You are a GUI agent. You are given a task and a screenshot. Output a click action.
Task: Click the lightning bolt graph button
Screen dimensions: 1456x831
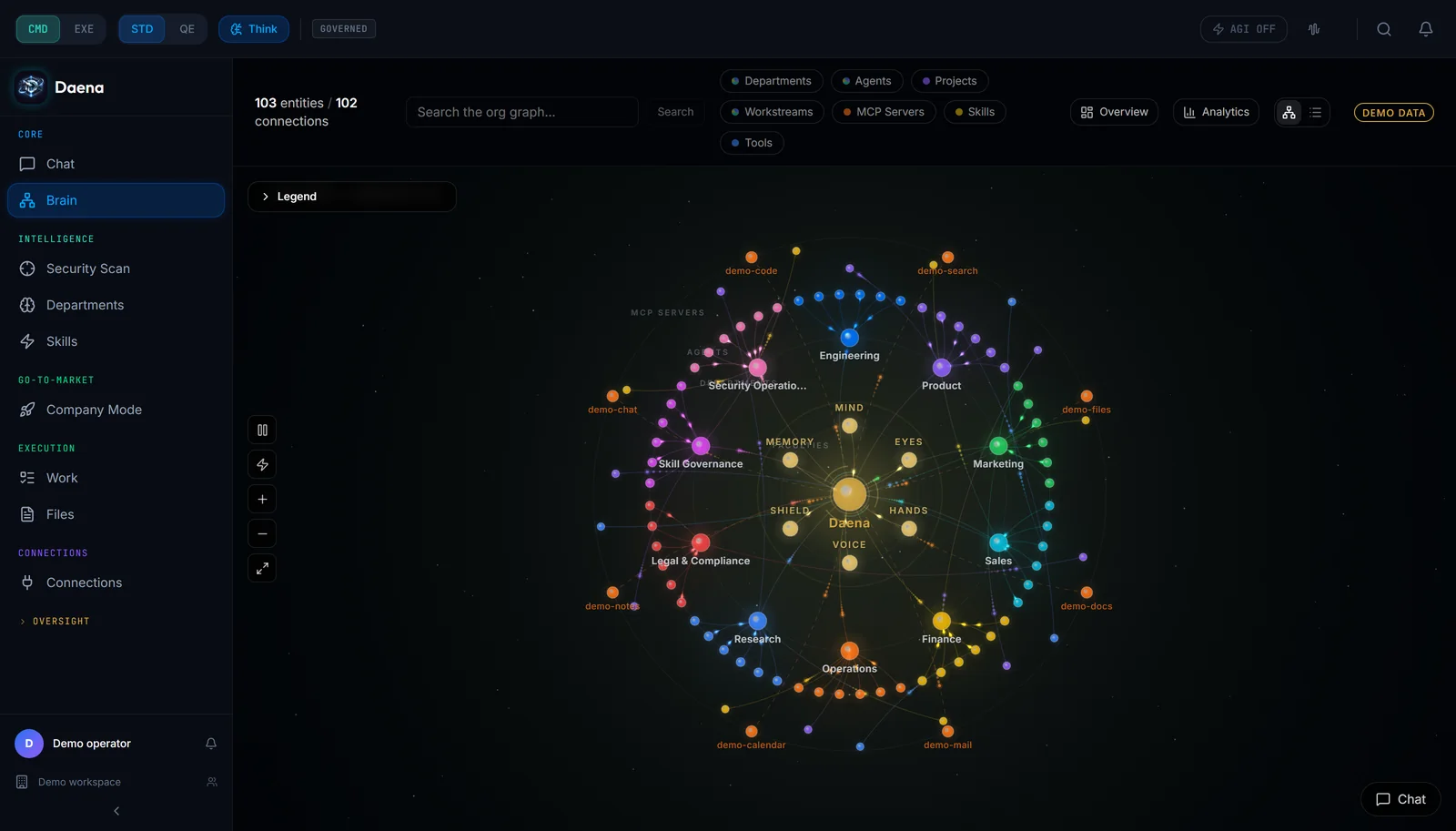(262, 464)
